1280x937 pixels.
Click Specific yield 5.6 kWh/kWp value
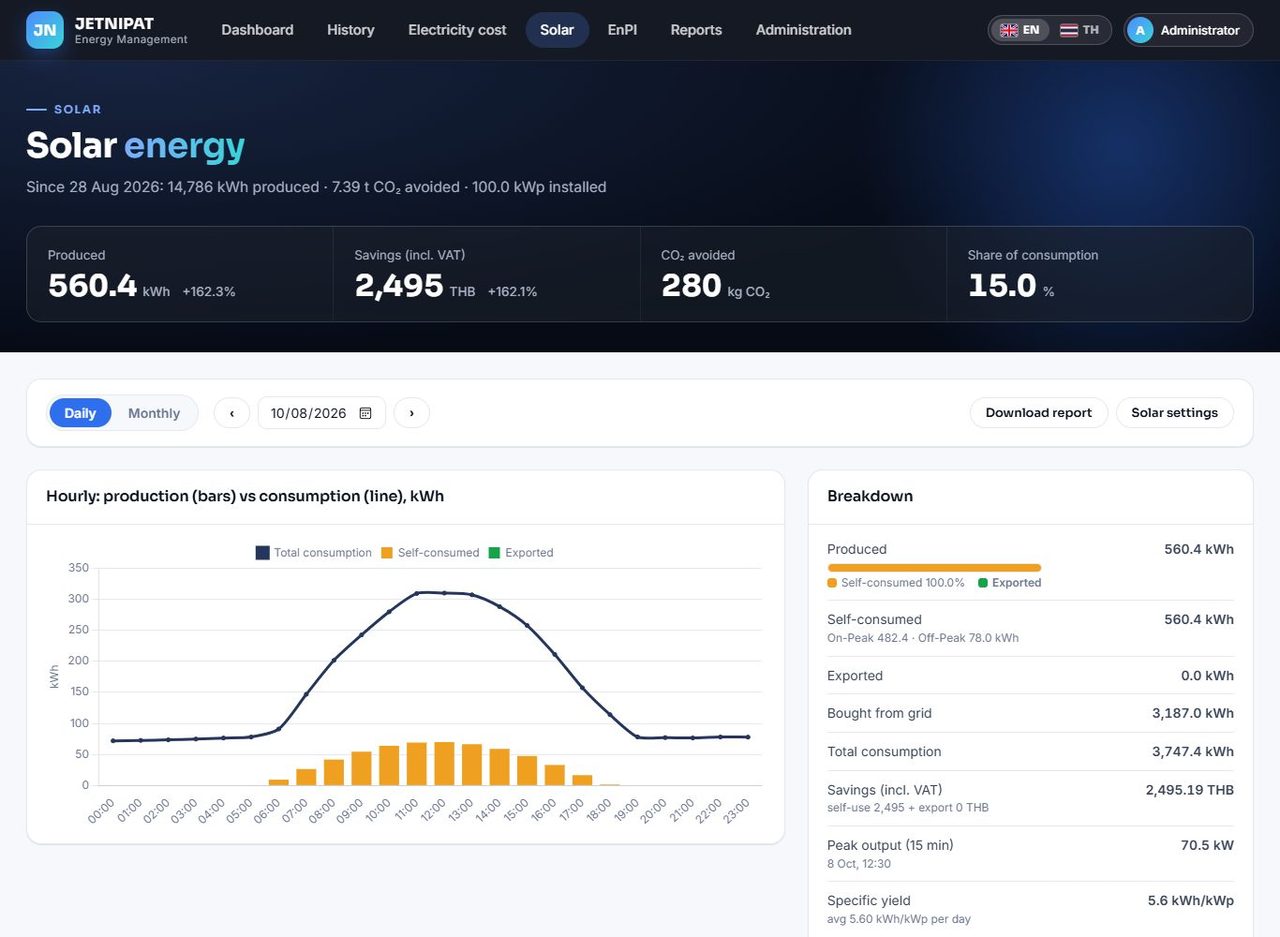point(1191,901)
